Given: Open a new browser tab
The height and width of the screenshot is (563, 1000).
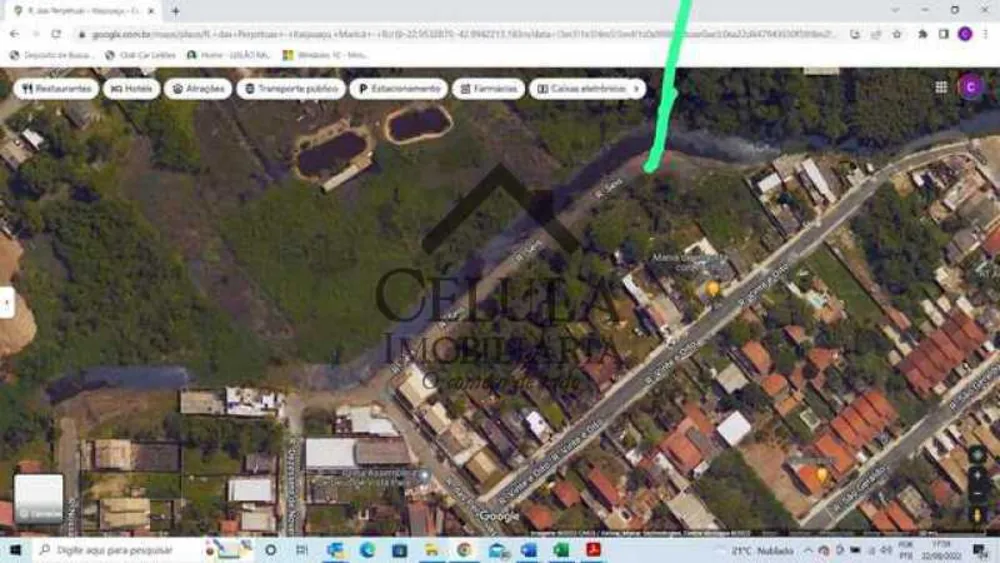Looking at the screenshot, I should click(175, 11).
